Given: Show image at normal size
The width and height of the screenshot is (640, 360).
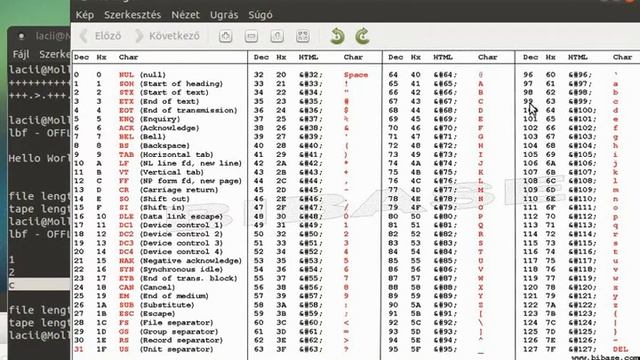Looking at the screenshot, I should coord(277,36).
